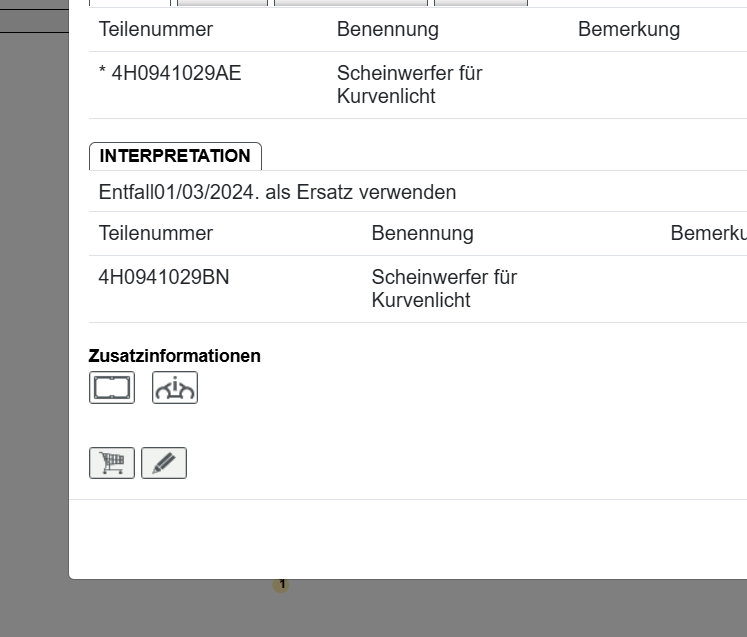This screenshot has height=637, width=747.
Task: Click the cut-off Bemerkung header in Interpretation table
Action: coord(708,233)
